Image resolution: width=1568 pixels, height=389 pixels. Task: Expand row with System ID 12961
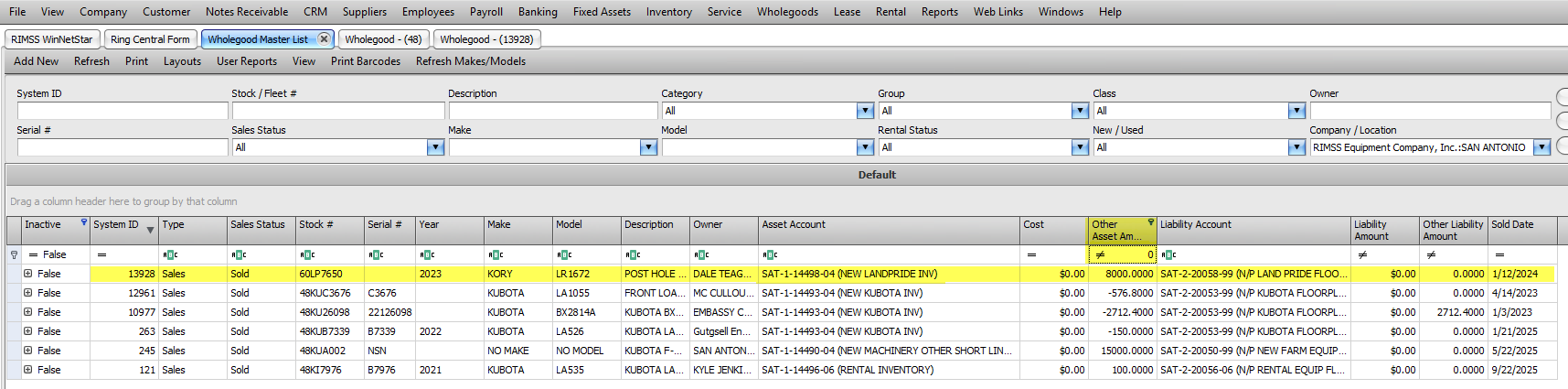tap(28, 293)
